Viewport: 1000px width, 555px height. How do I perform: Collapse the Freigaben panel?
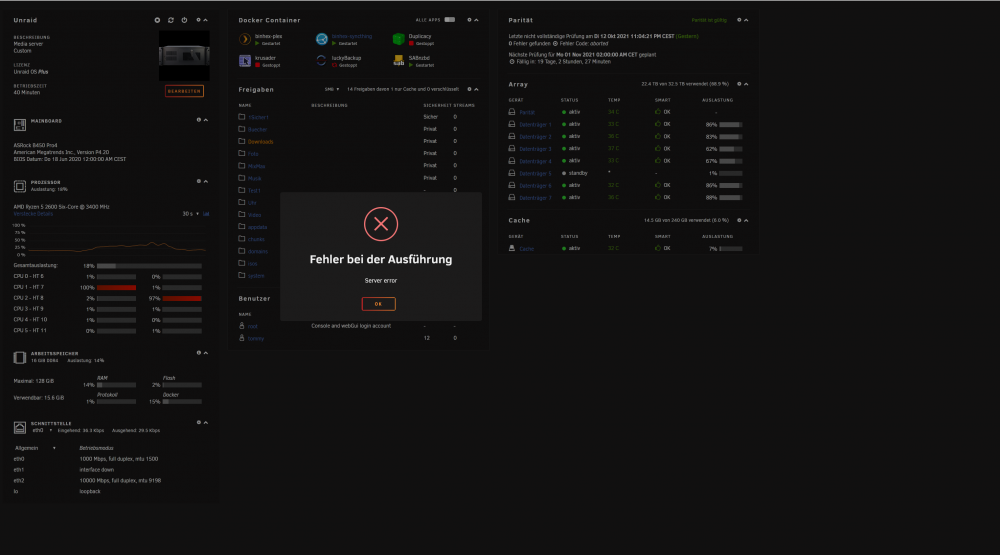click(x=476, y=89)
